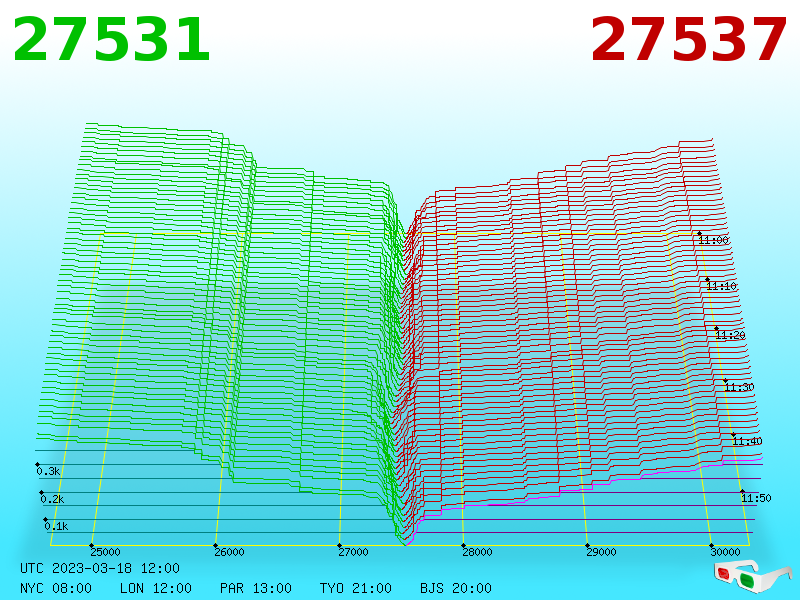This screenshot has width=800, height=600.
Task: Click the 30000 price axis label
Action: point(725,552)
